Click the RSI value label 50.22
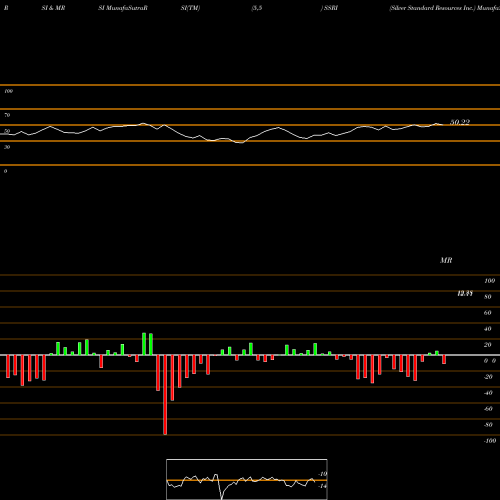This screenshot has height=500, width=500. click(460, 122)
